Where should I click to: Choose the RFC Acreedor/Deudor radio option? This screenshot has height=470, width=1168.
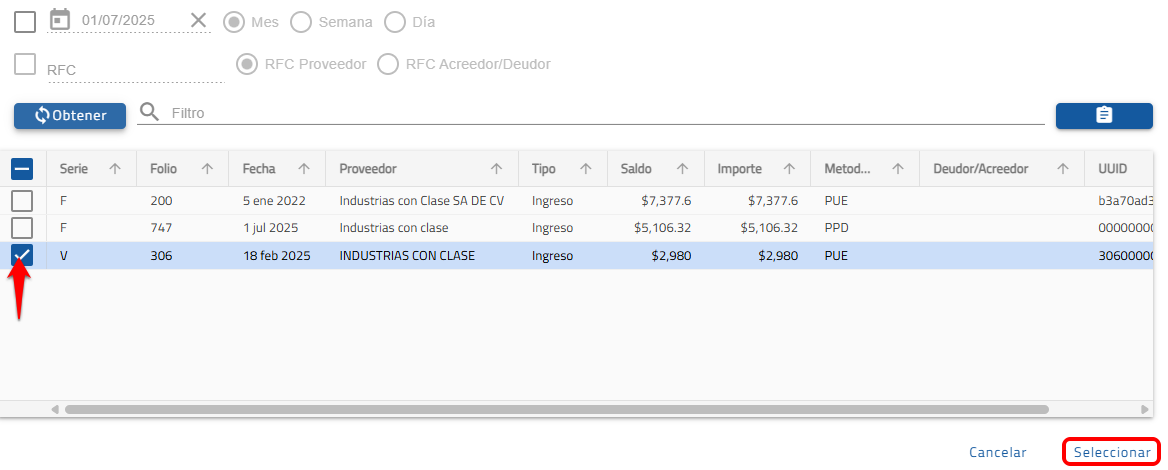click(387, 64)
